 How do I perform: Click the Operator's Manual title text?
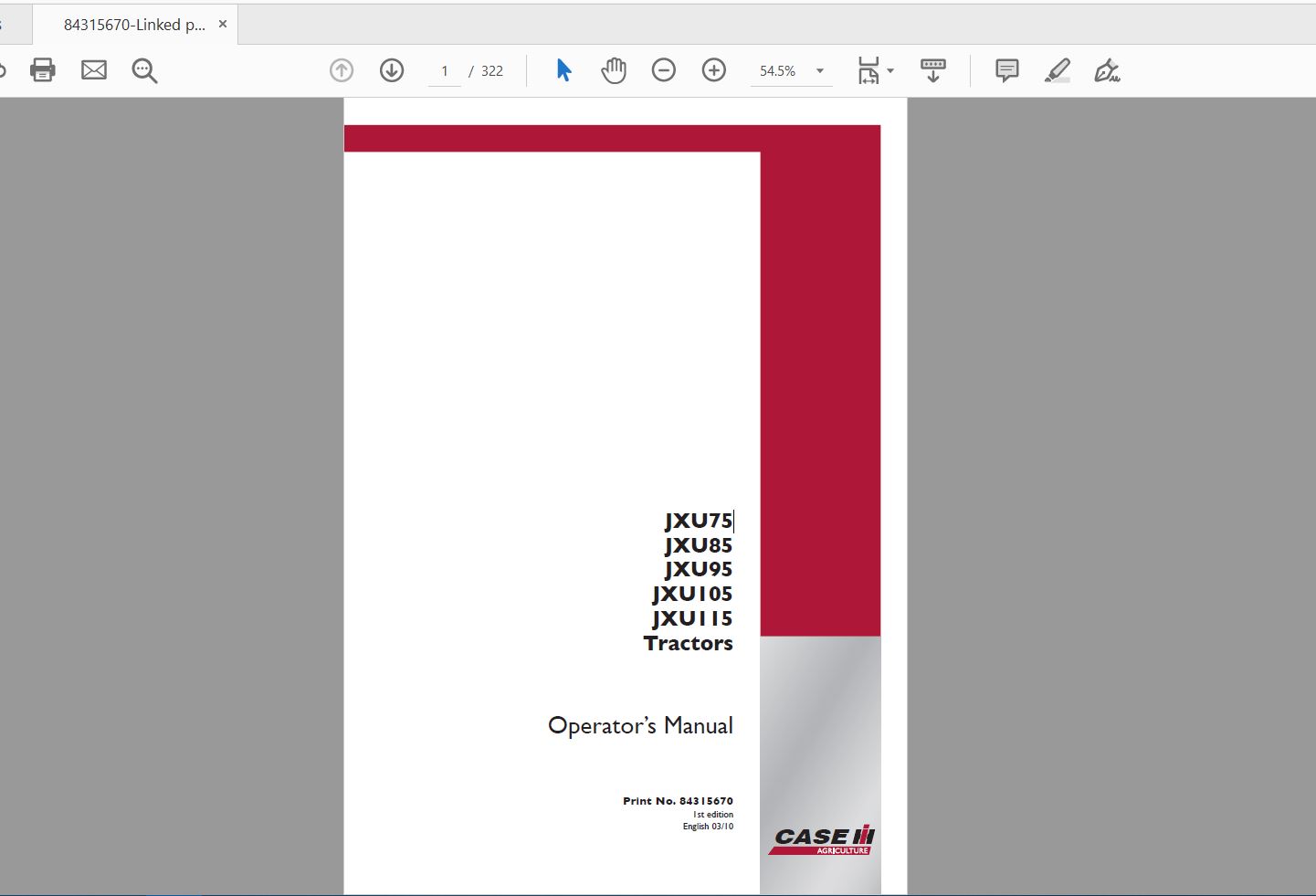[x=640, y=726]
